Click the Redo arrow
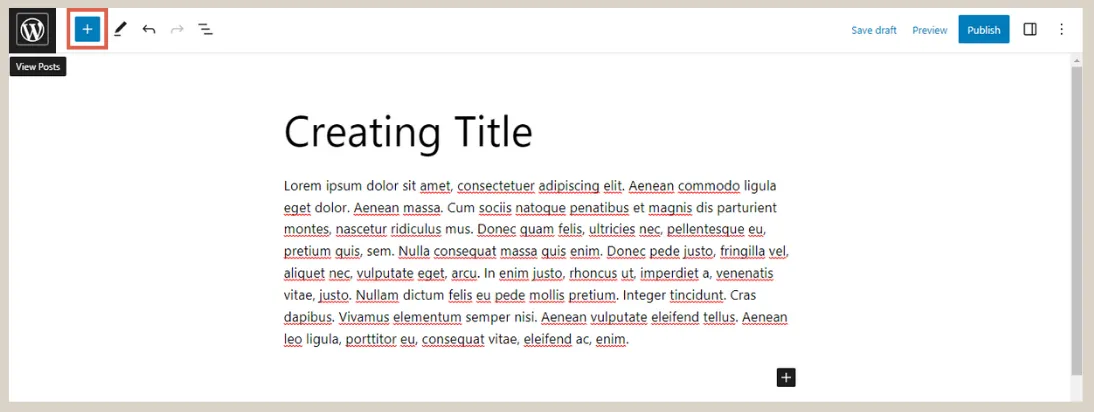 click(177, 30)
